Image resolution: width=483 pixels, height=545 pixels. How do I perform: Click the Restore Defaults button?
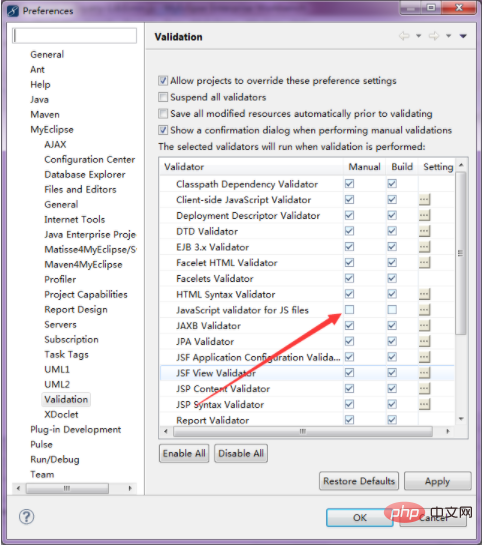pos(359,481)
